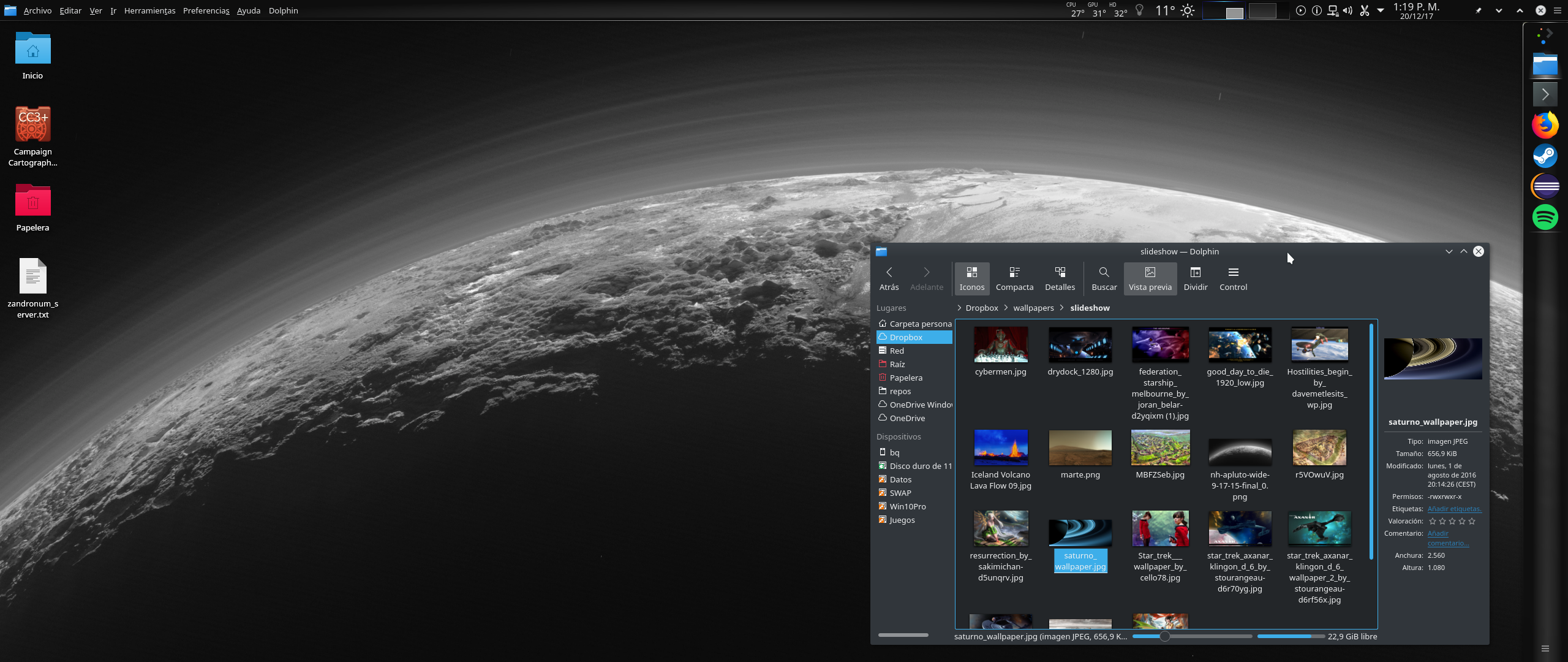
Task: Open Buscar search in Dolphin
Action: pos(1104,278)
